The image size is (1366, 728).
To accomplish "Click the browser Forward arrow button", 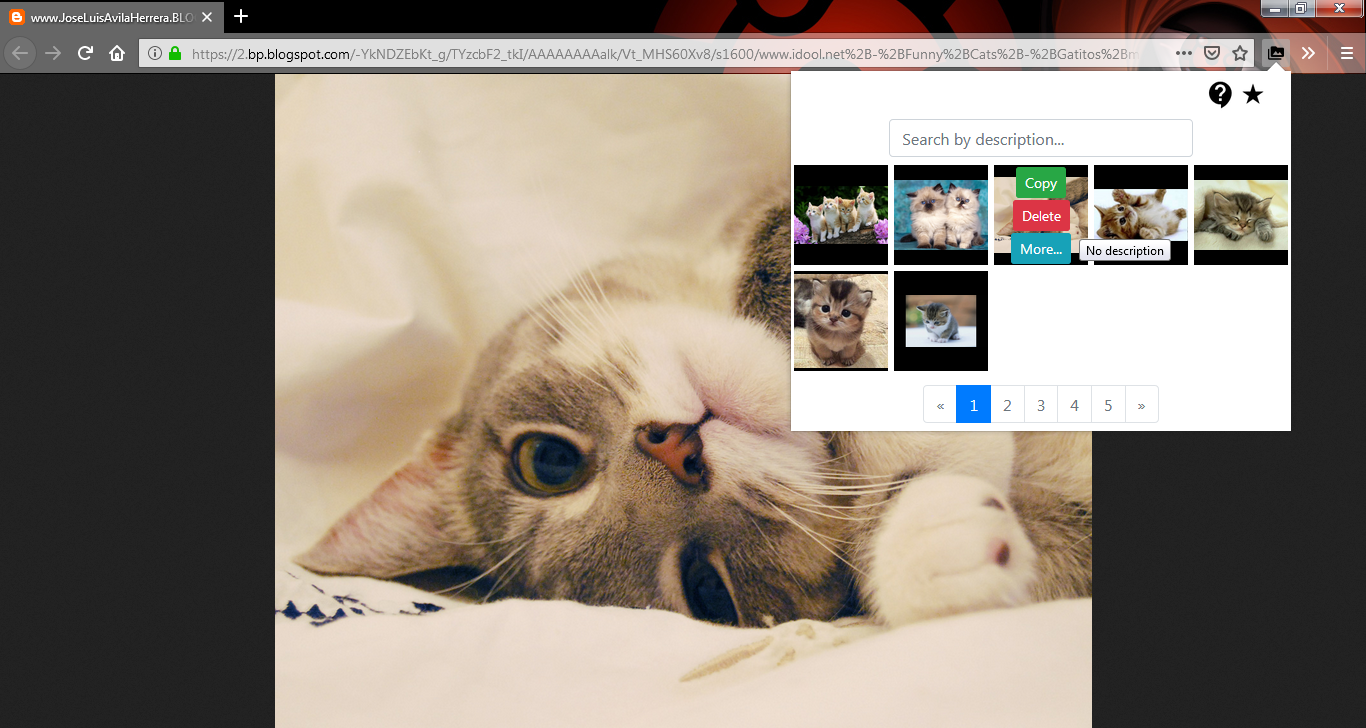I will click(53, 53).
